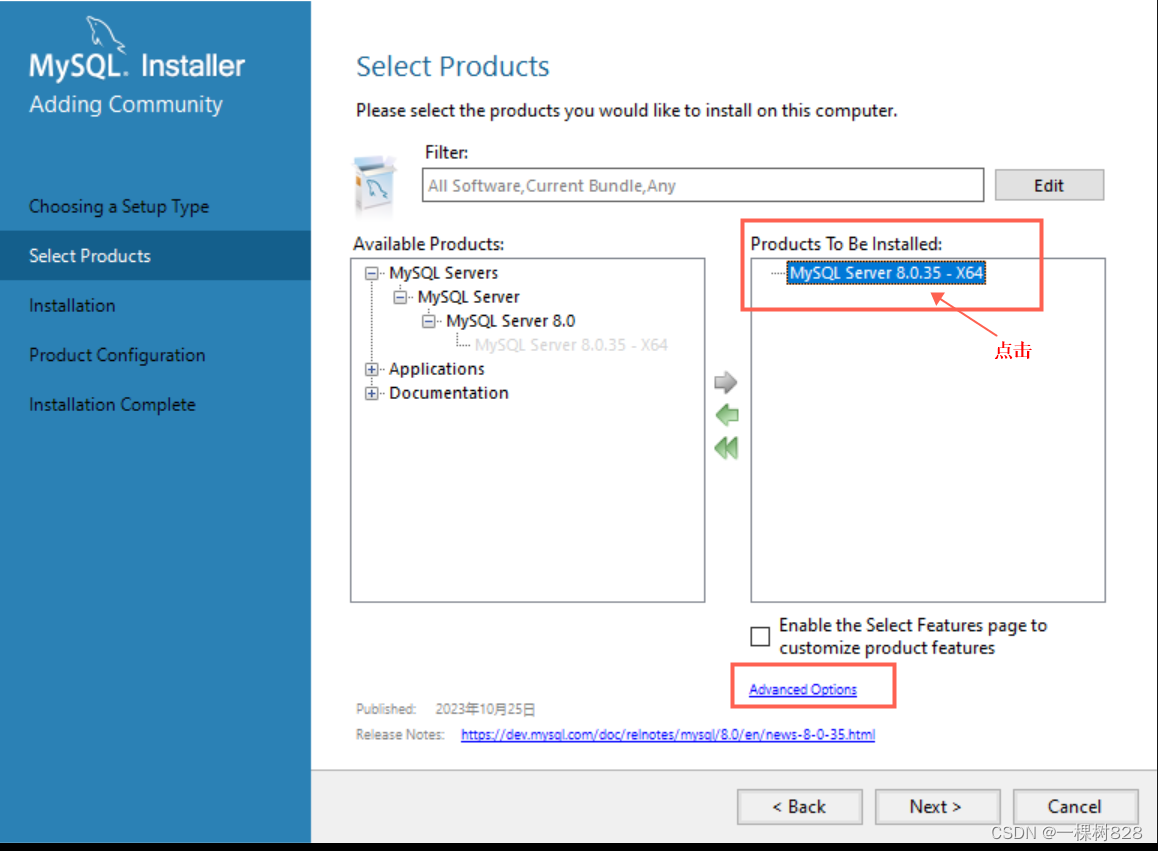Enable the Select Features page checkbox

click(760, 636)
